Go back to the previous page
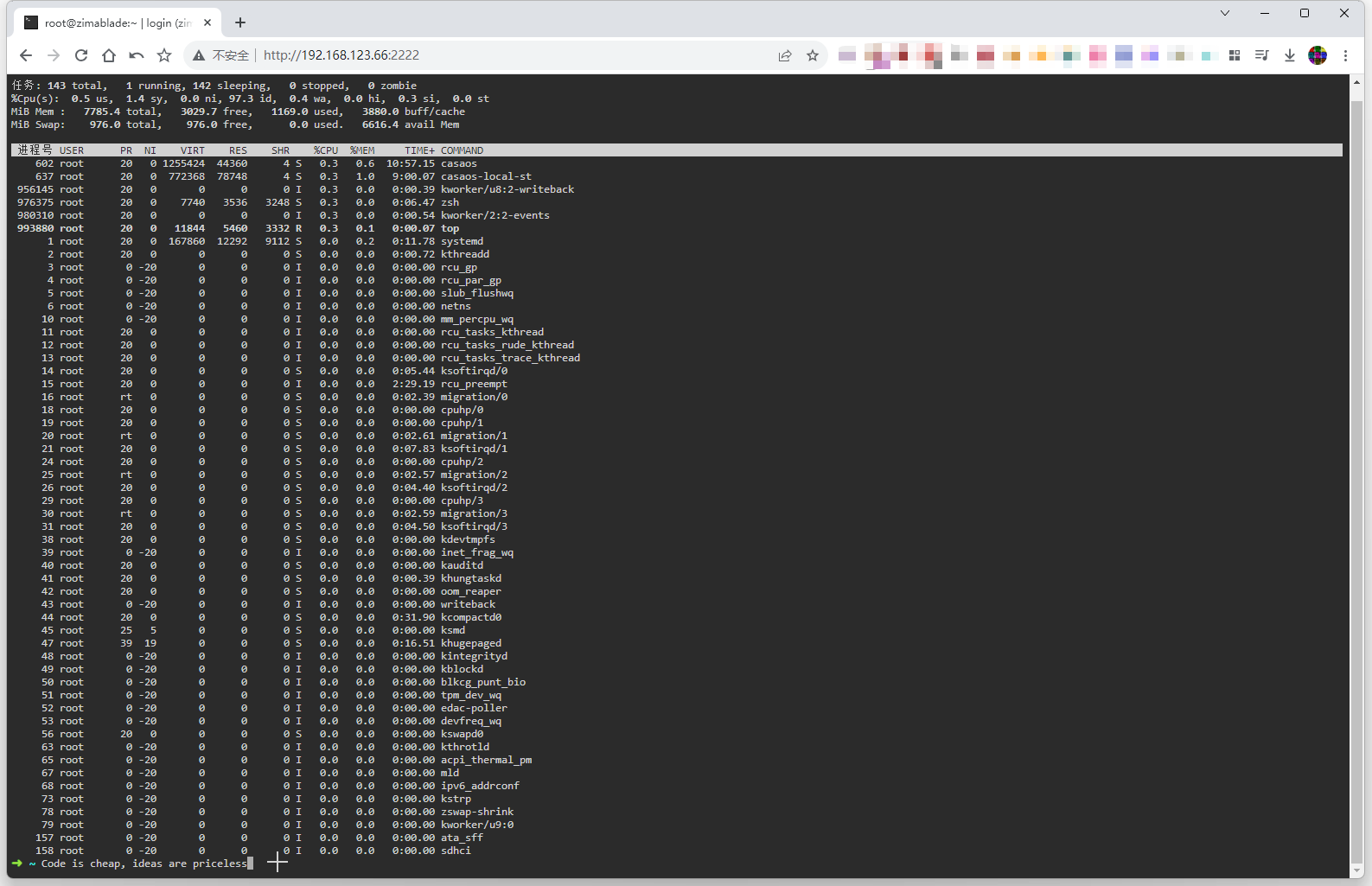Screen dimensions: 1372x886 tap(26, 55)
